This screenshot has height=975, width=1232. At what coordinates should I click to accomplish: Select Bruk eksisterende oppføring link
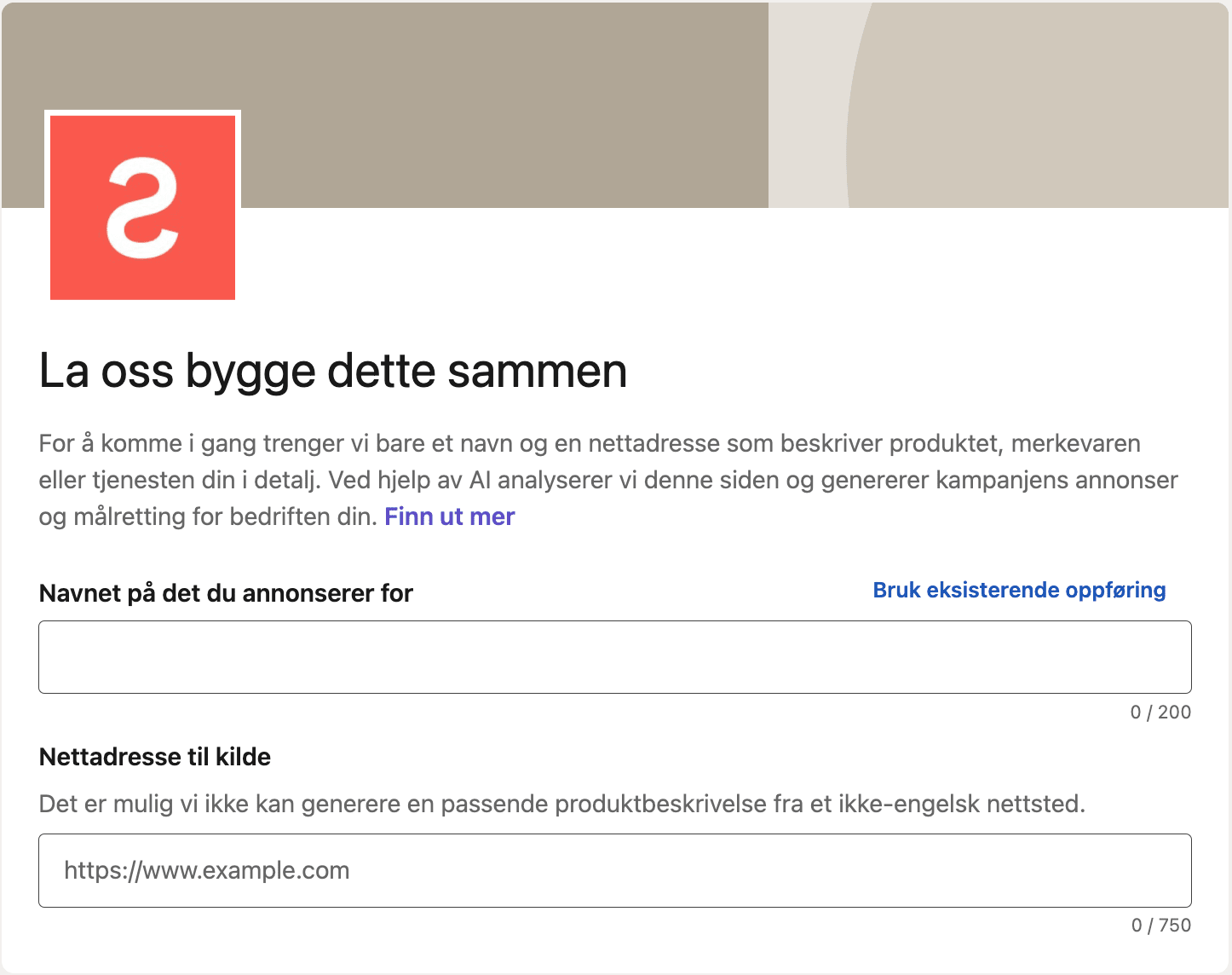pyautogui.click(x=1019, y=590)
